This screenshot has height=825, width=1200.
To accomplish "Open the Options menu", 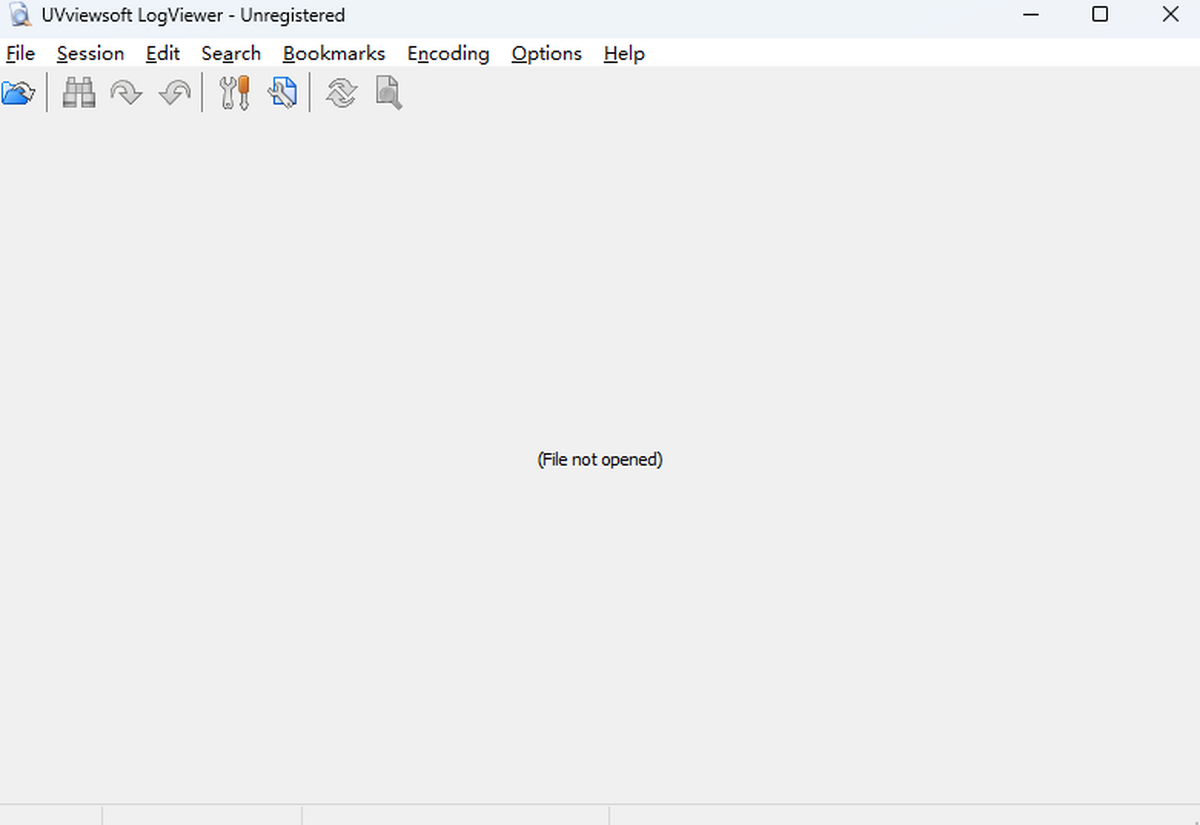I will (546, 53).
